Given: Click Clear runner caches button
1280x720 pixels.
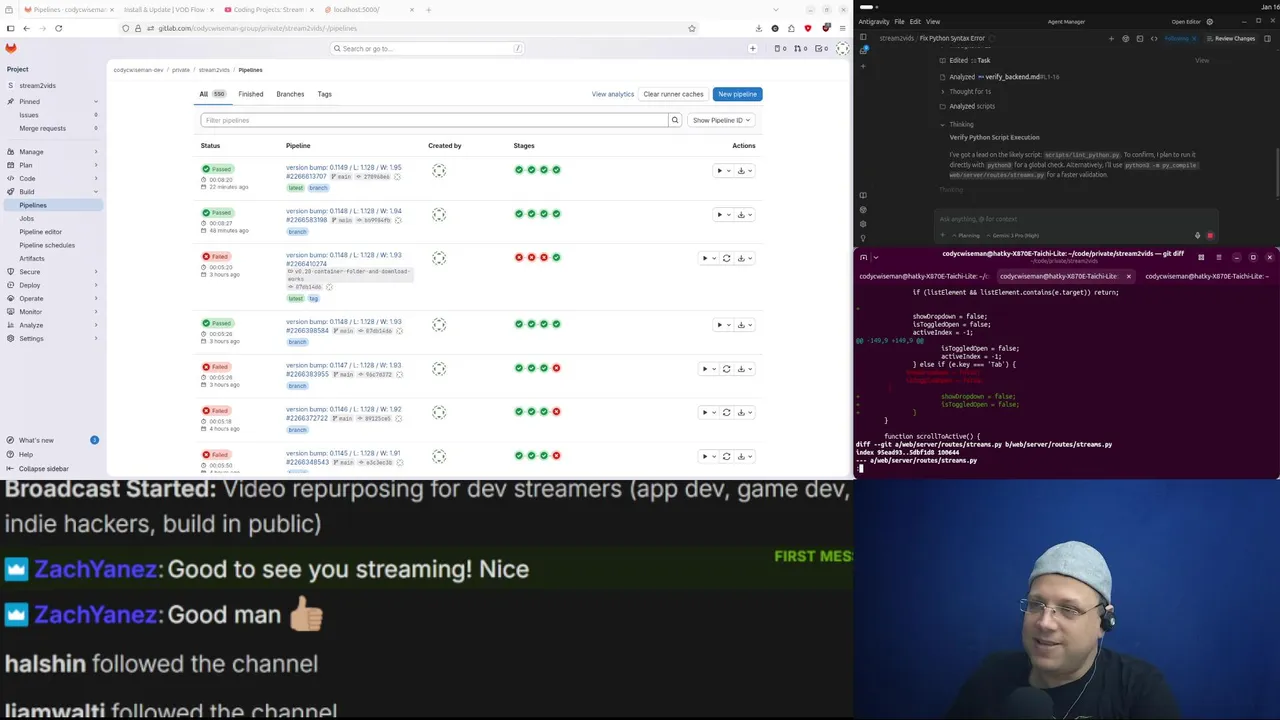Looking at the screenshot, I should pyautogui.click(x=673, y=94).
